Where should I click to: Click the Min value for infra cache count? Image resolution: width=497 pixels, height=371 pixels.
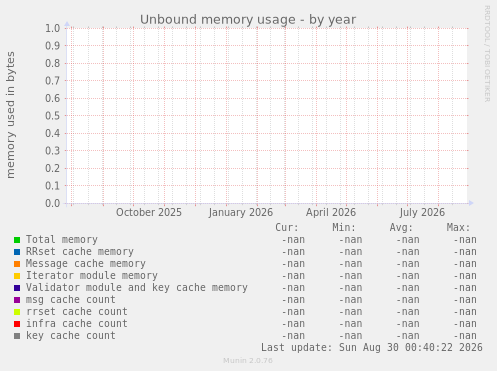(351, 324)
